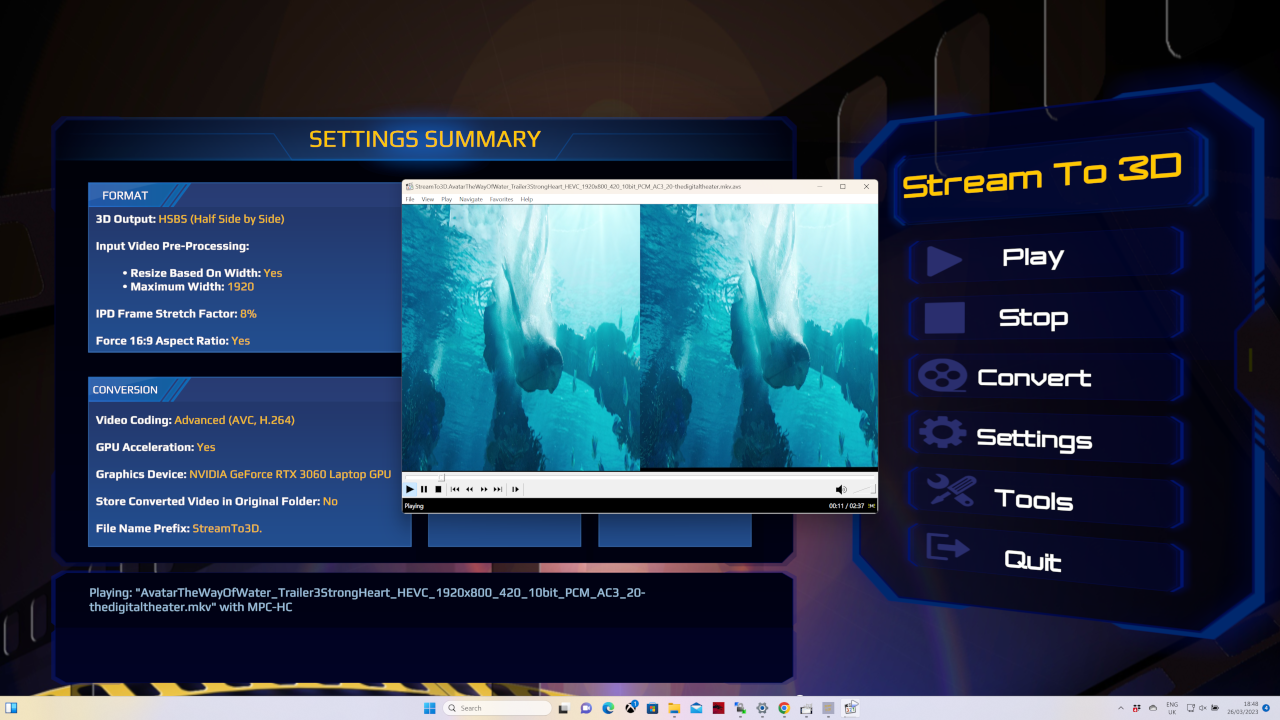This screenshot has height=720, width=1280.
Task: Click the exit arrow Quit icon
Action: click(x=947, y=548)
